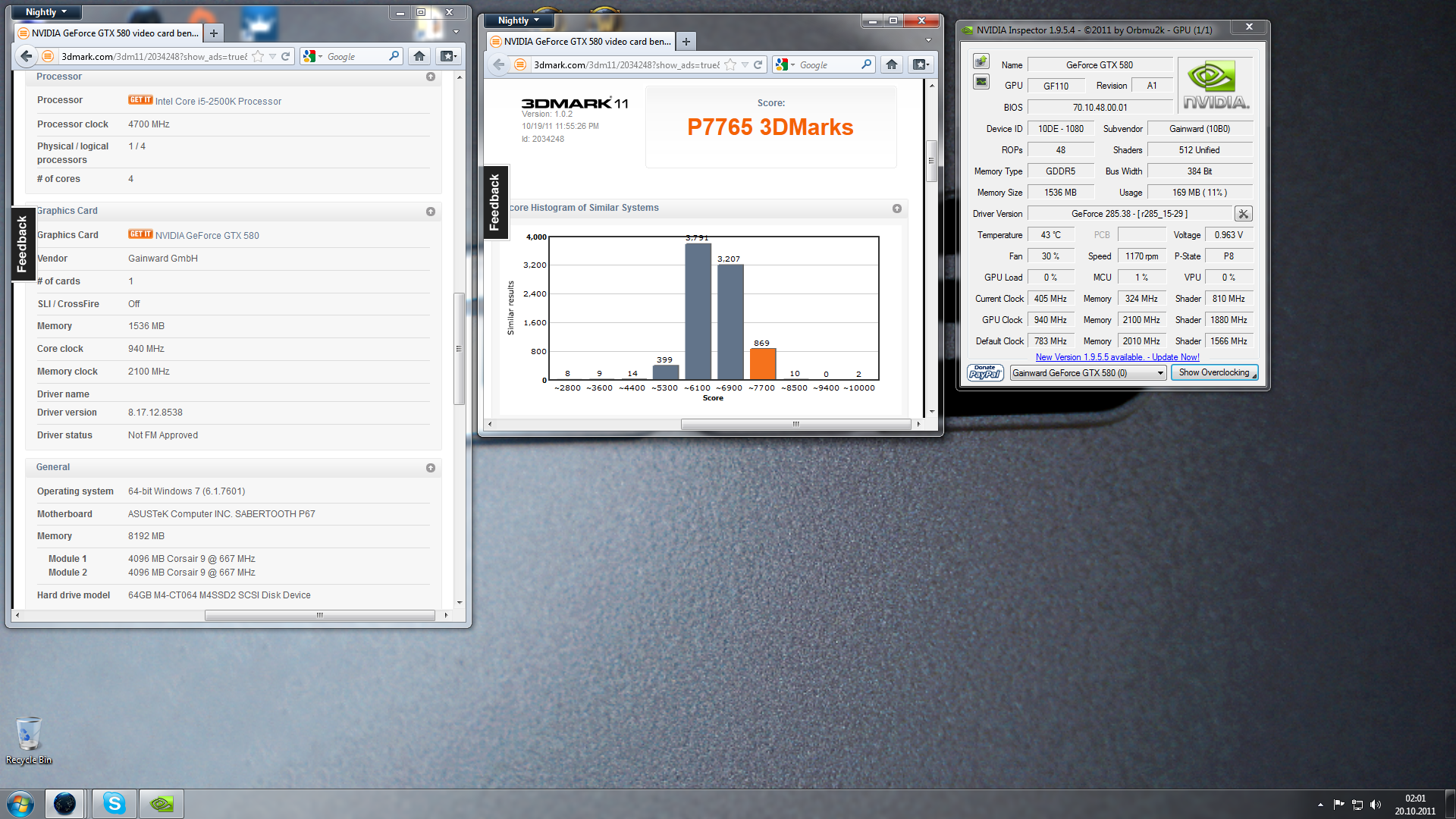Click P7765 3DMarks score text
Image resolution: width=1456 pixels, height=819 pixels.
click(770, 127)
